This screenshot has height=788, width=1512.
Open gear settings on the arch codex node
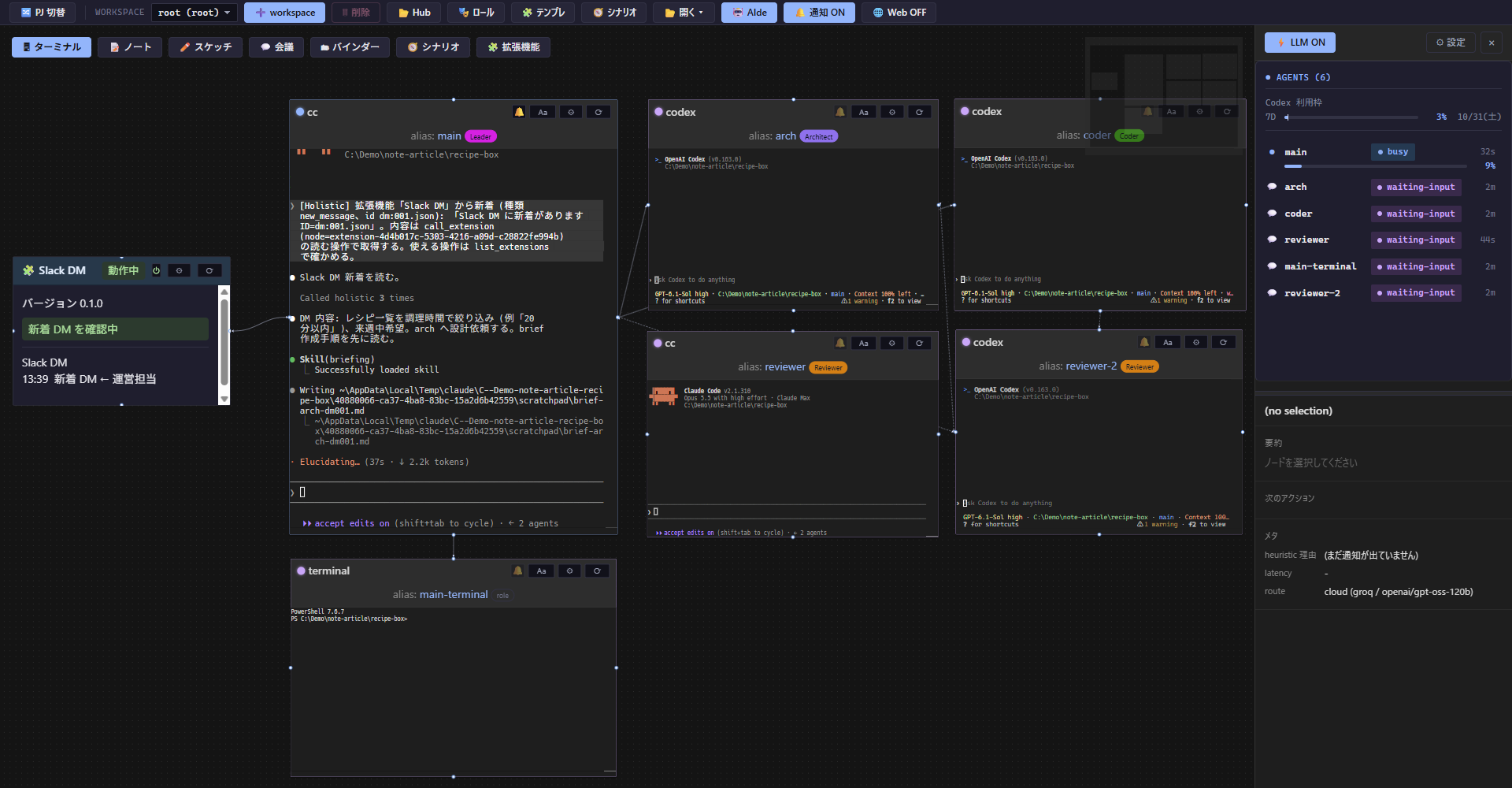[x=892, y=112]
